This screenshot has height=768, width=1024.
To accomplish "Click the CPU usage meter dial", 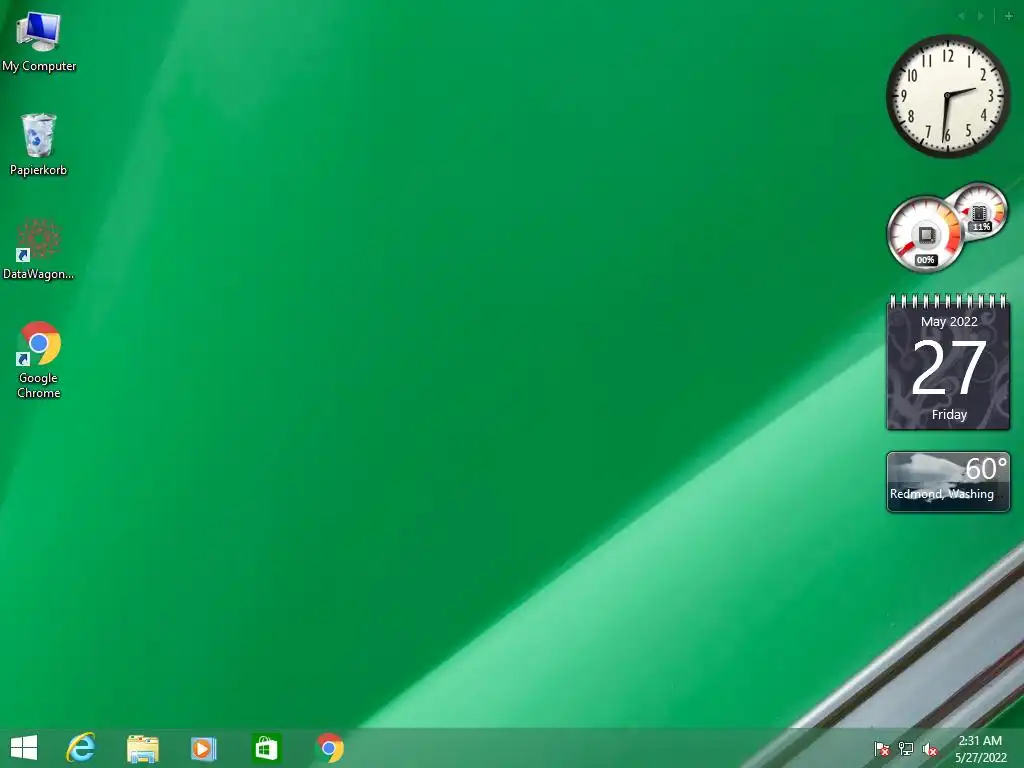I will click(925, 234).
